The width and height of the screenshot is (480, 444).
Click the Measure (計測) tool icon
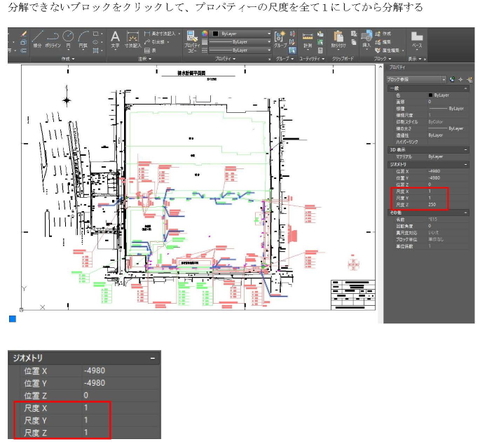click(307, 39)
